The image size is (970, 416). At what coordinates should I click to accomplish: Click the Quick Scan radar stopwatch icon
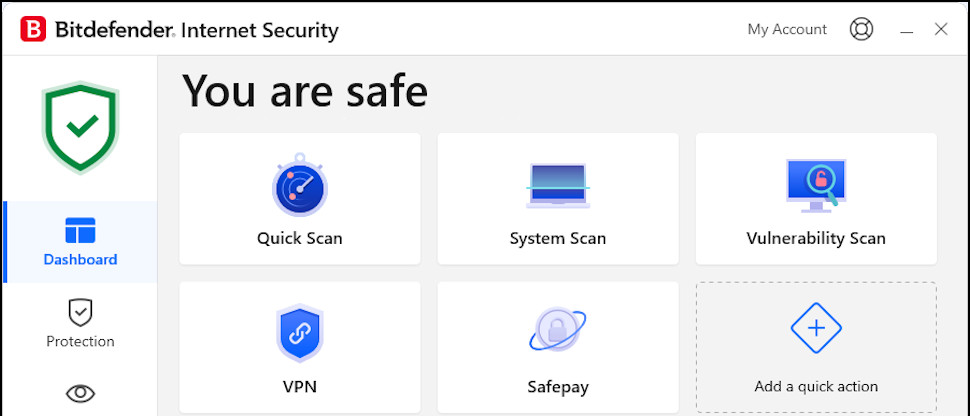[299, 184]
